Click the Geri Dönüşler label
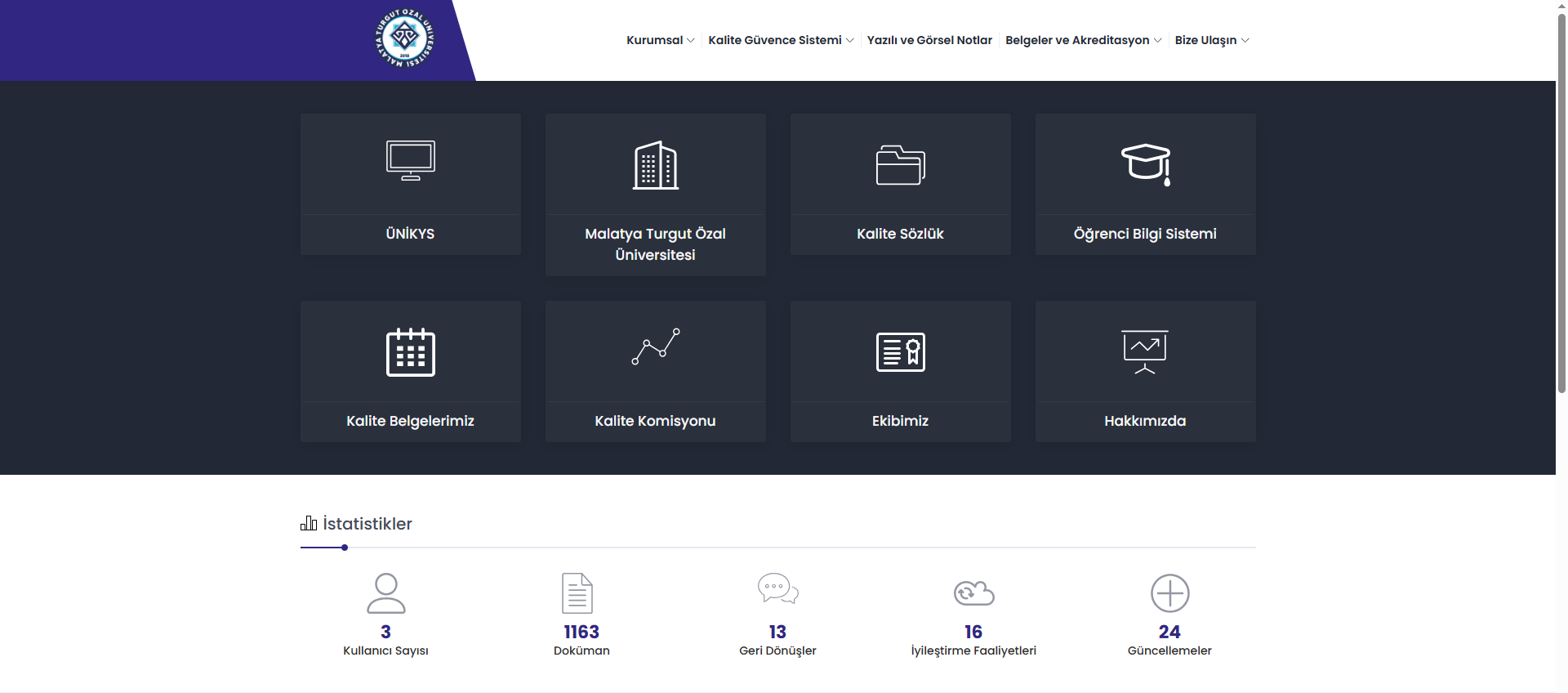The height and width of the screenshot is (693, 1568). (777, 651)
